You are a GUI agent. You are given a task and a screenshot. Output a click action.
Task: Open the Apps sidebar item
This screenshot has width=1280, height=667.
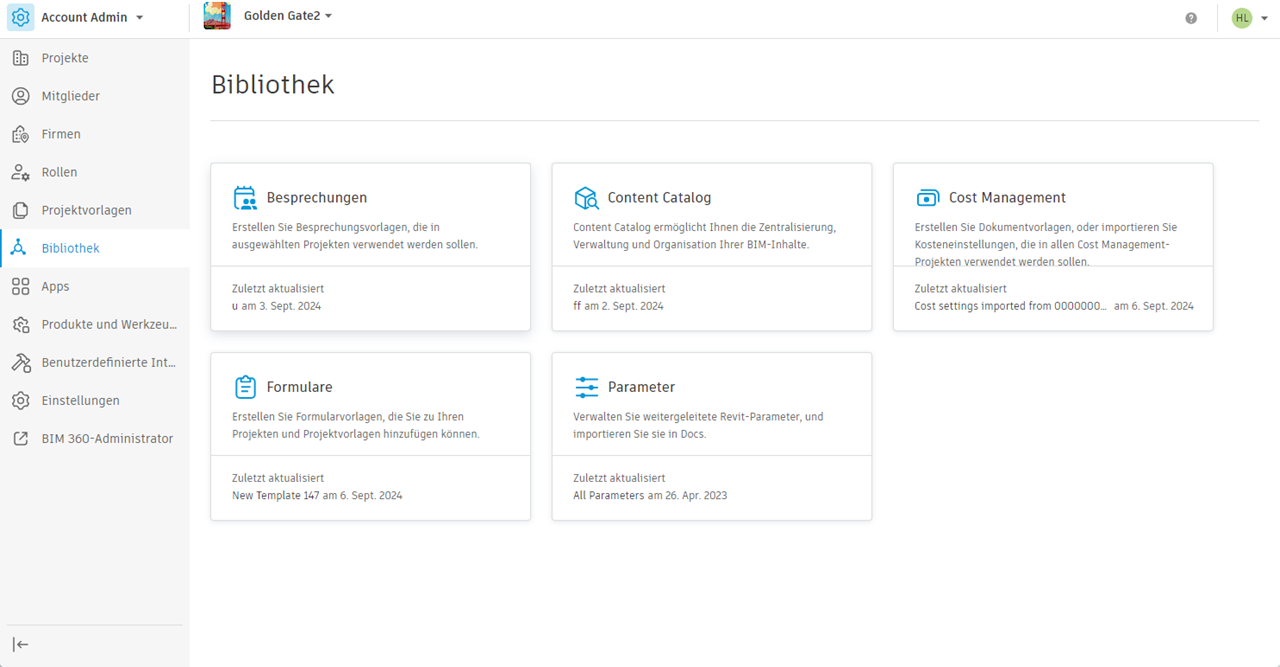[55, 286]
